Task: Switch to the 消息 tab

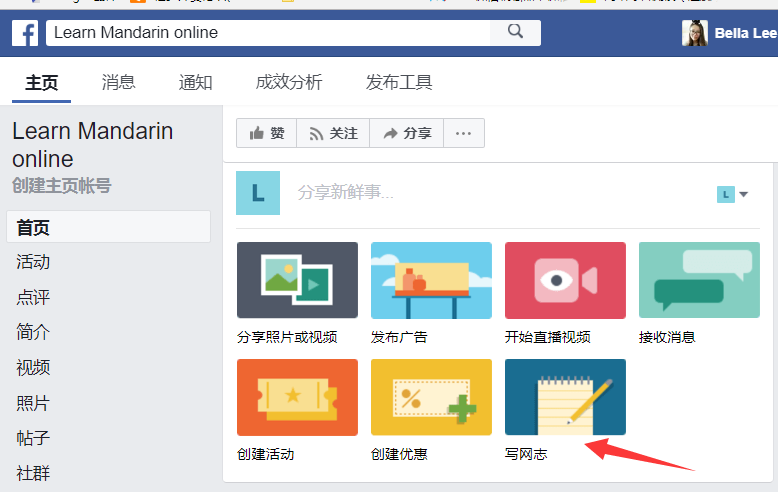Action: coord(118,82)
